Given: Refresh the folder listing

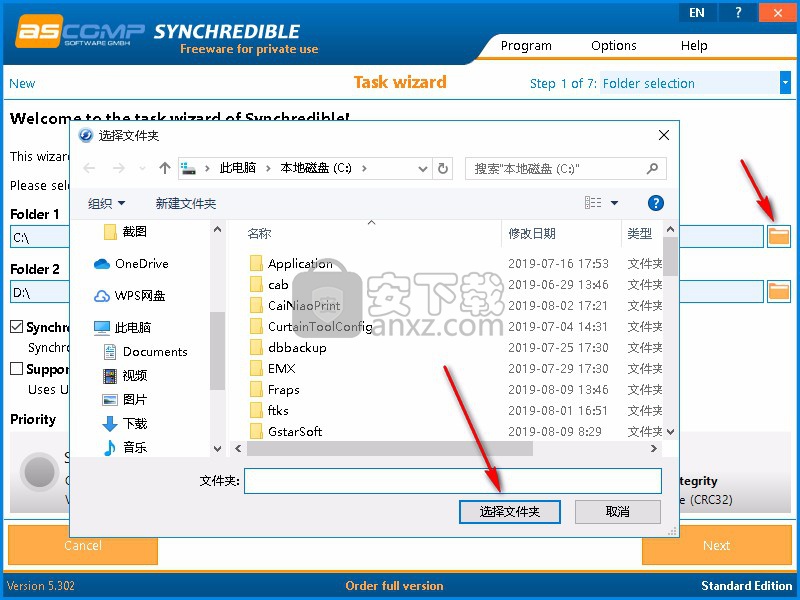Looking at the screenshot, I should 443,168.
